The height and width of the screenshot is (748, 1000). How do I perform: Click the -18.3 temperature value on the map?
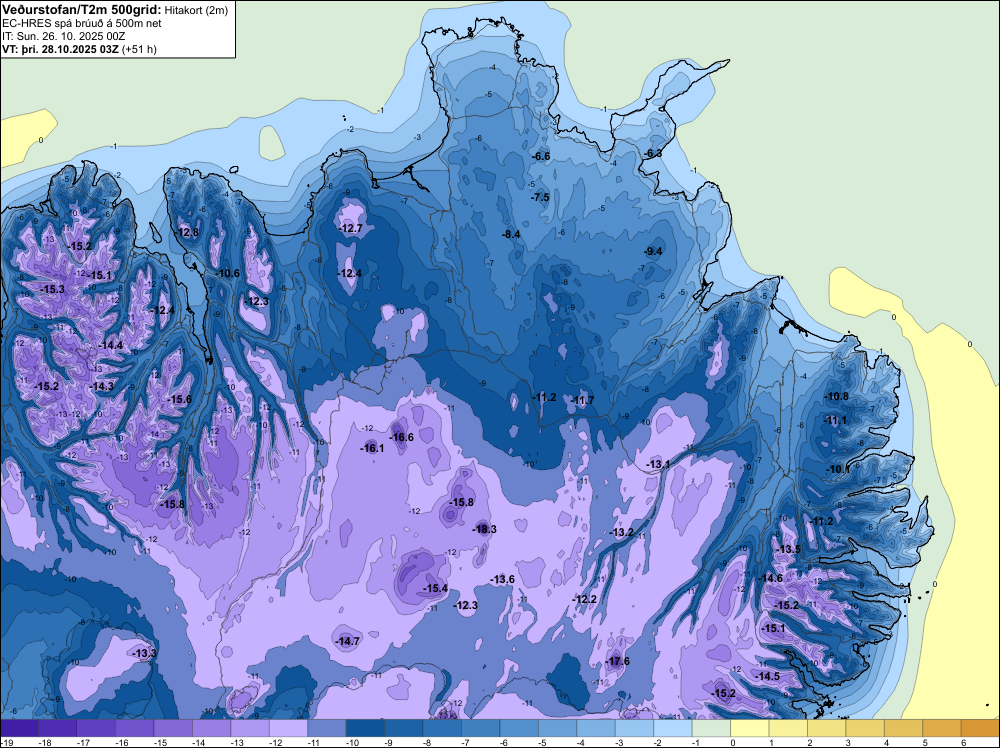pos(485,529)
